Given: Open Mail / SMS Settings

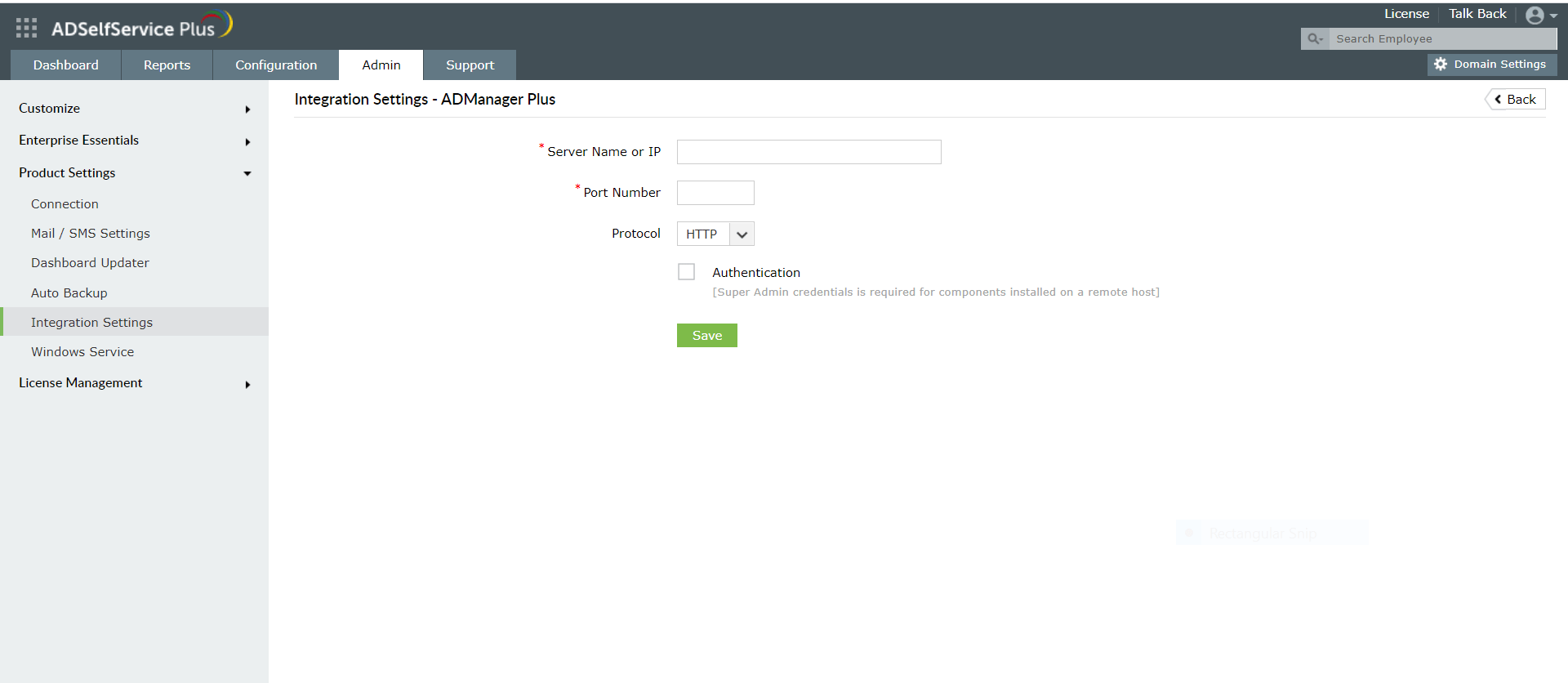Looking at the screenshot, I should pyautogui.click(x=91, y=234).
